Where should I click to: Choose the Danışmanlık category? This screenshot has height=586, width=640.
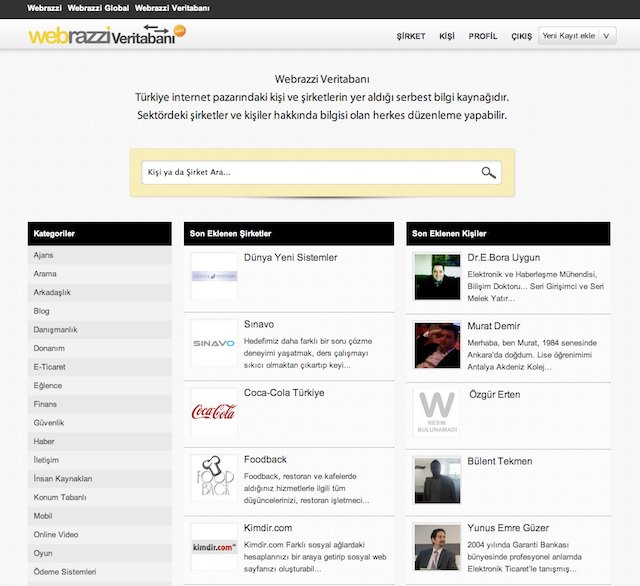[x=56, y=329]
